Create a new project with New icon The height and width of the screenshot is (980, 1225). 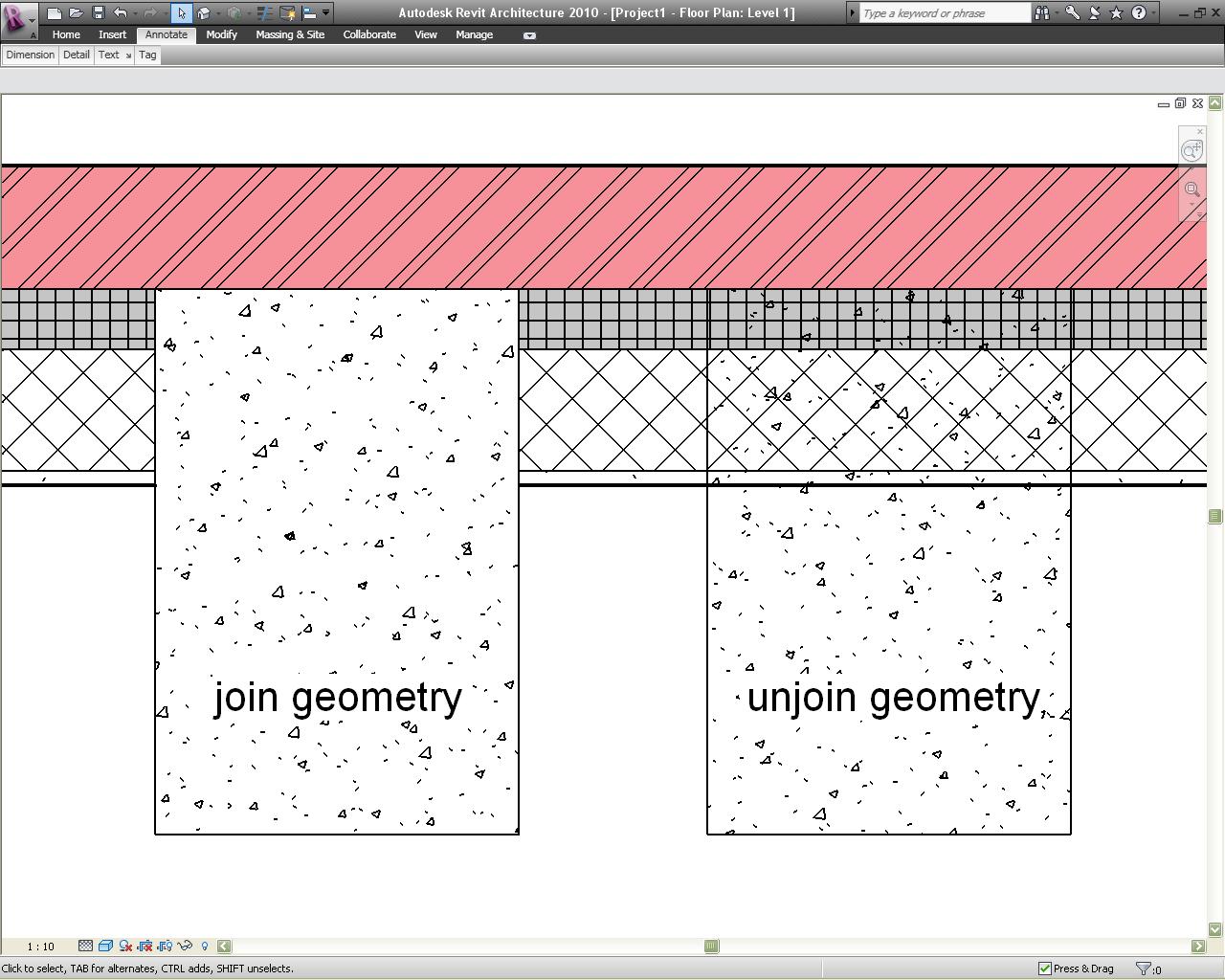point(55,12)
